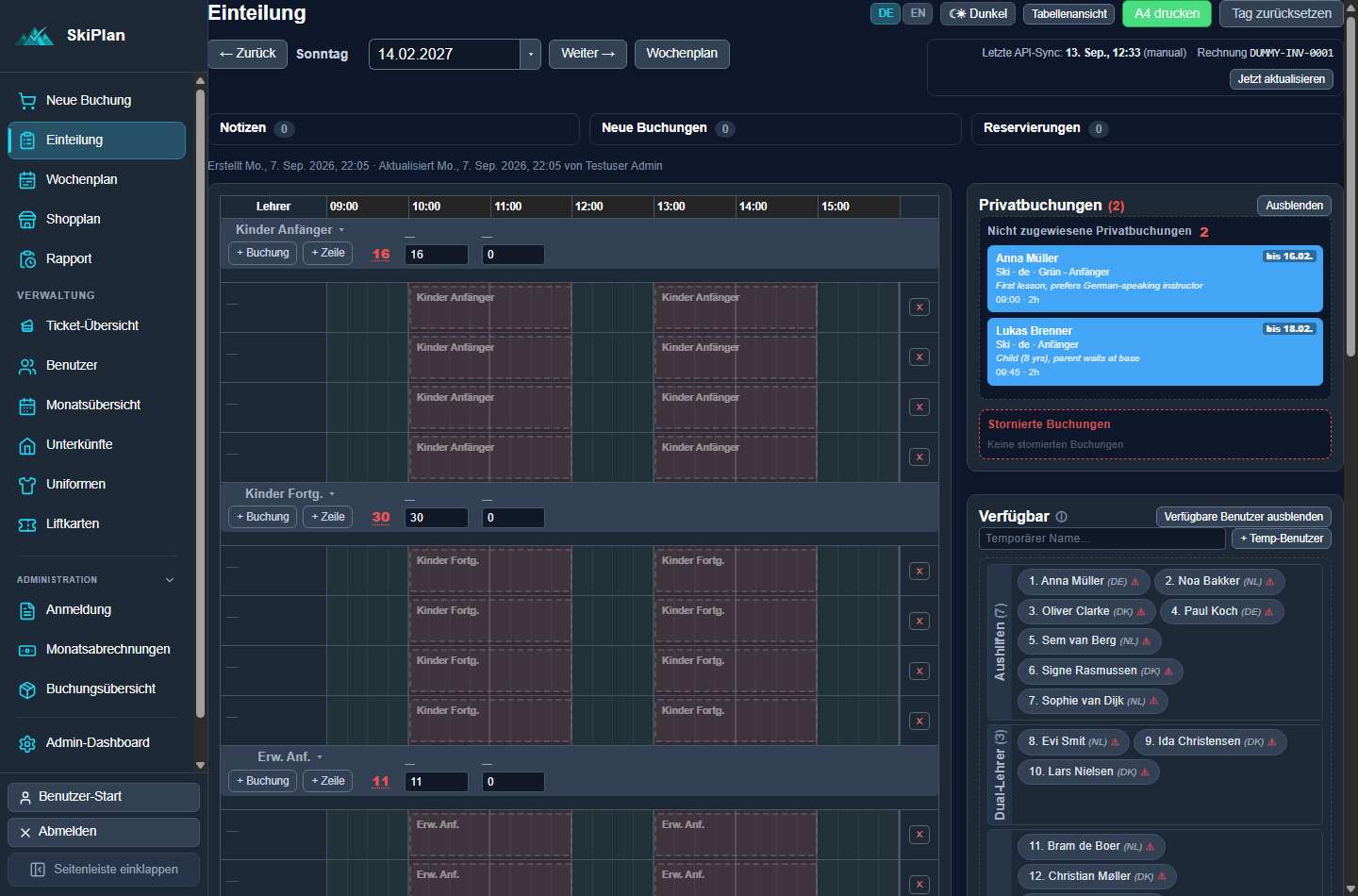1358x896 pixels.
Task: Open the Uniformen shirt icon
Action: pos(27,484)
